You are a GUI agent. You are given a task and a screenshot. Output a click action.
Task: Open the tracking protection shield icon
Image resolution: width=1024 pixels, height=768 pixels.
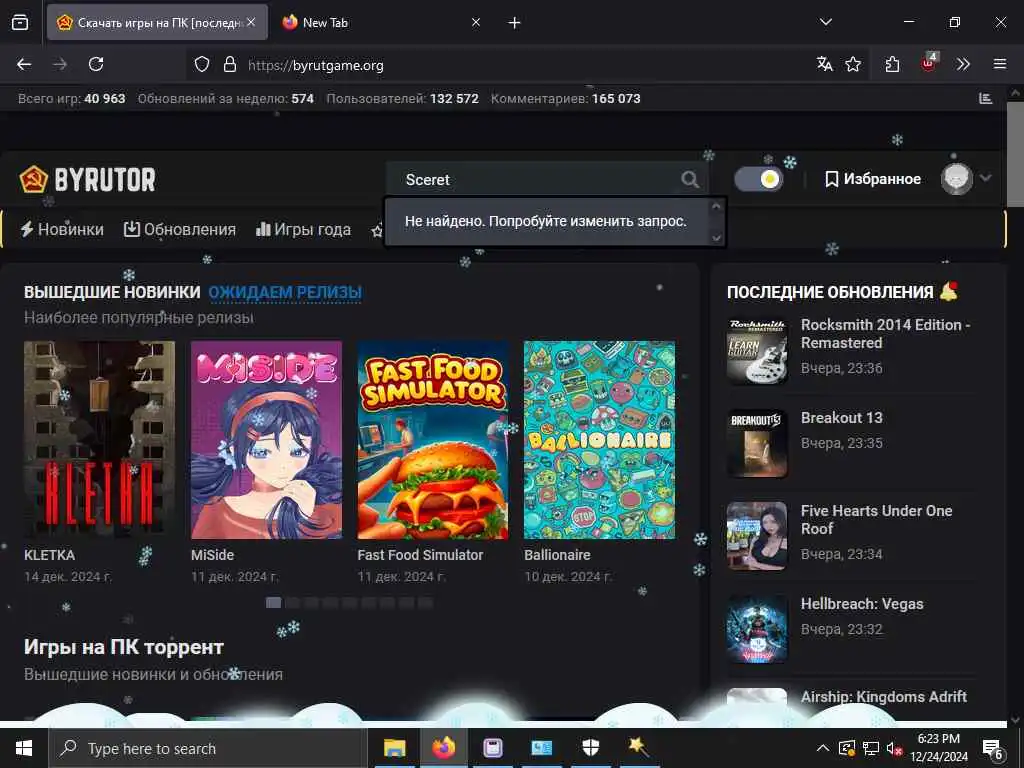click(x=202, y=64)
